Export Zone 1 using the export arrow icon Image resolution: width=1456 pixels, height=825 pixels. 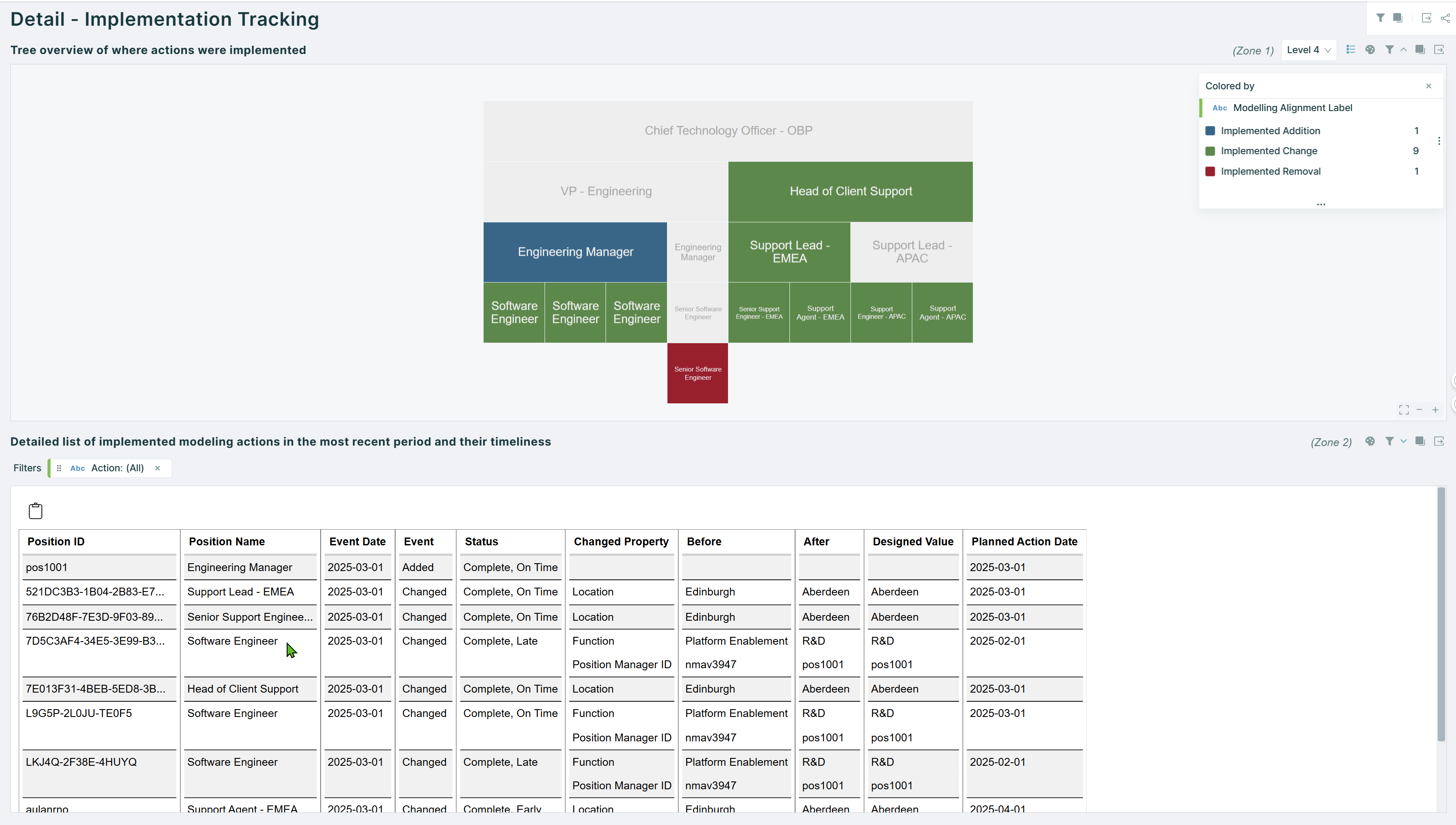1439,49
